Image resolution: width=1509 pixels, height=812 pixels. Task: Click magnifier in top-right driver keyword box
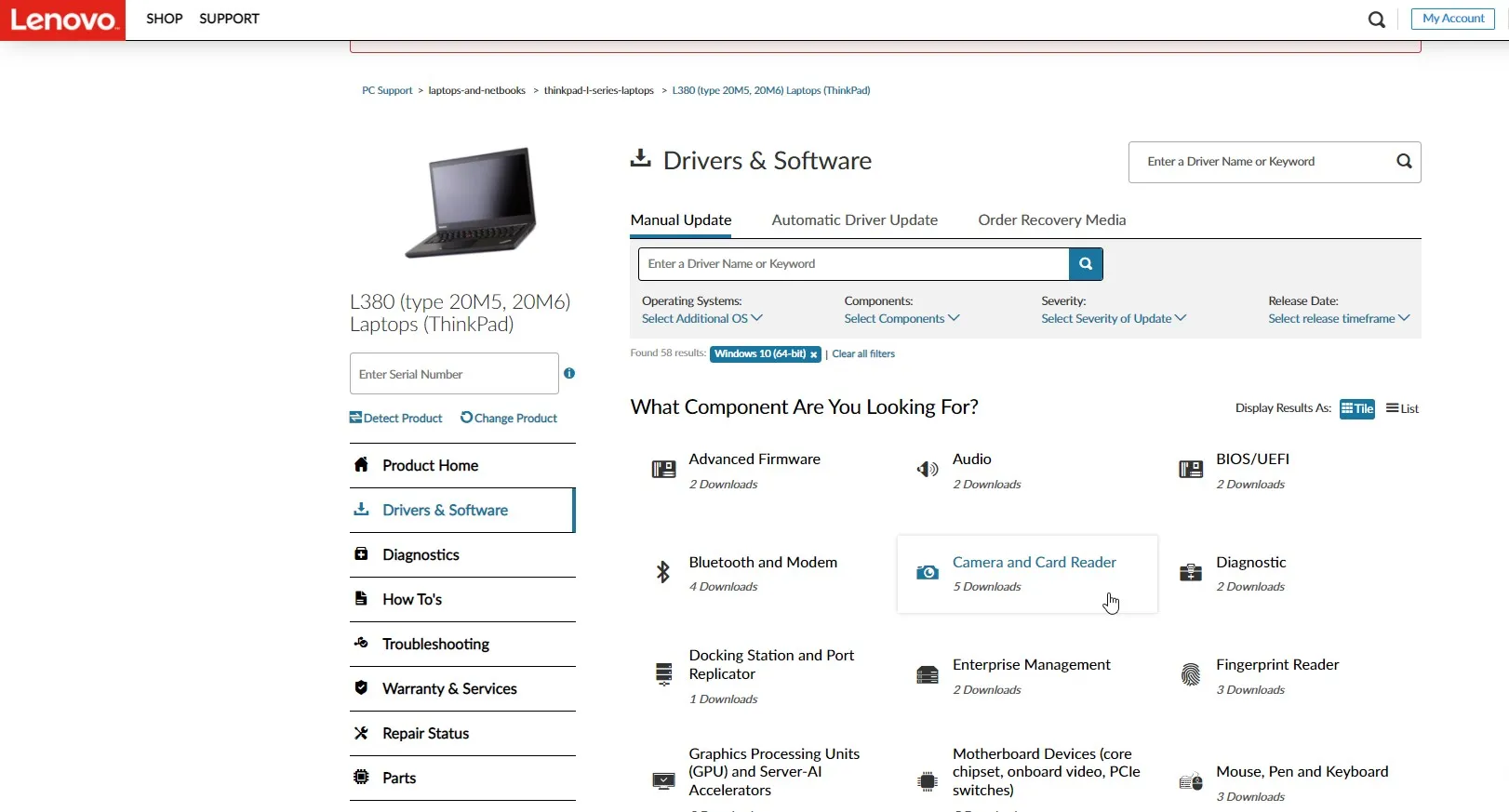[x=1404, y=162]
